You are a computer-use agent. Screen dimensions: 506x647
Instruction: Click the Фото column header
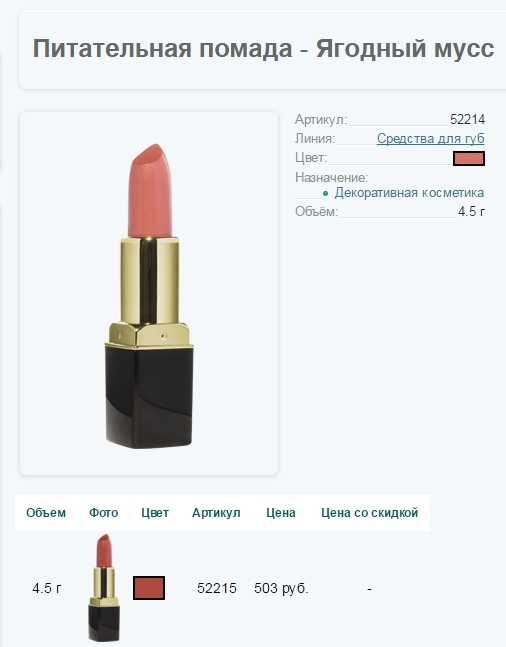point(104,513)
